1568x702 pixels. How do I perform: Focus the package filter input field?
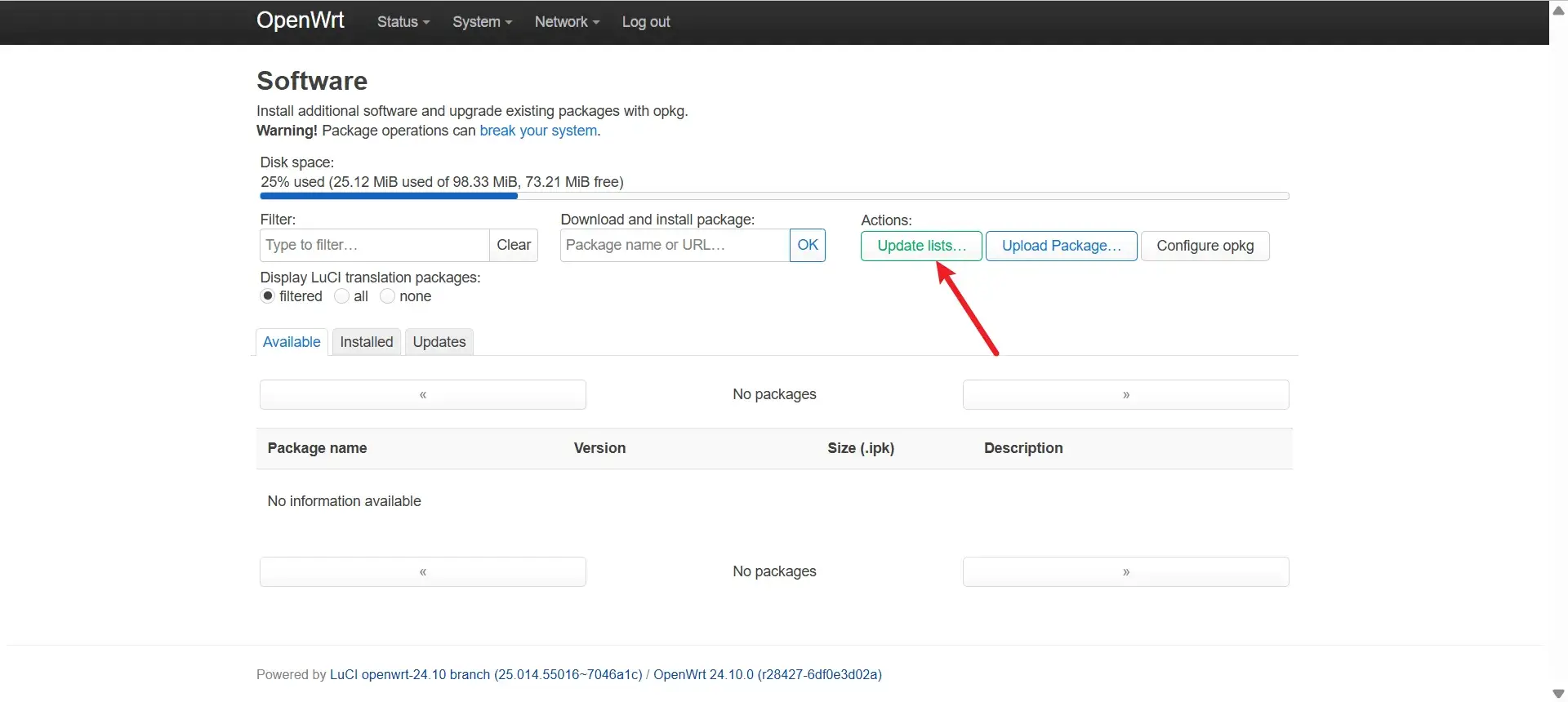374,245
